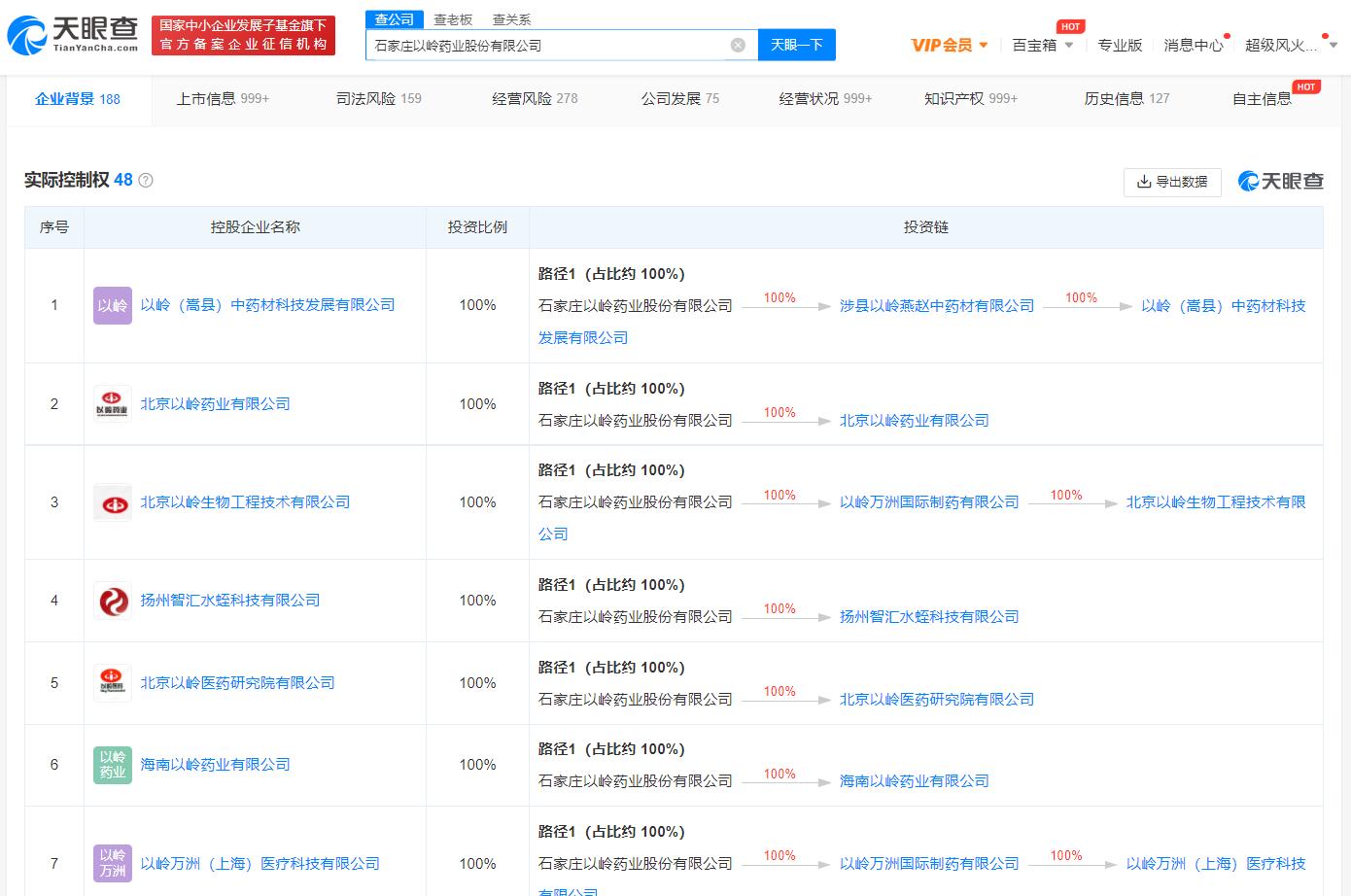
Task: Click the 投资链 column header
Action: click(x=925, y=227)
